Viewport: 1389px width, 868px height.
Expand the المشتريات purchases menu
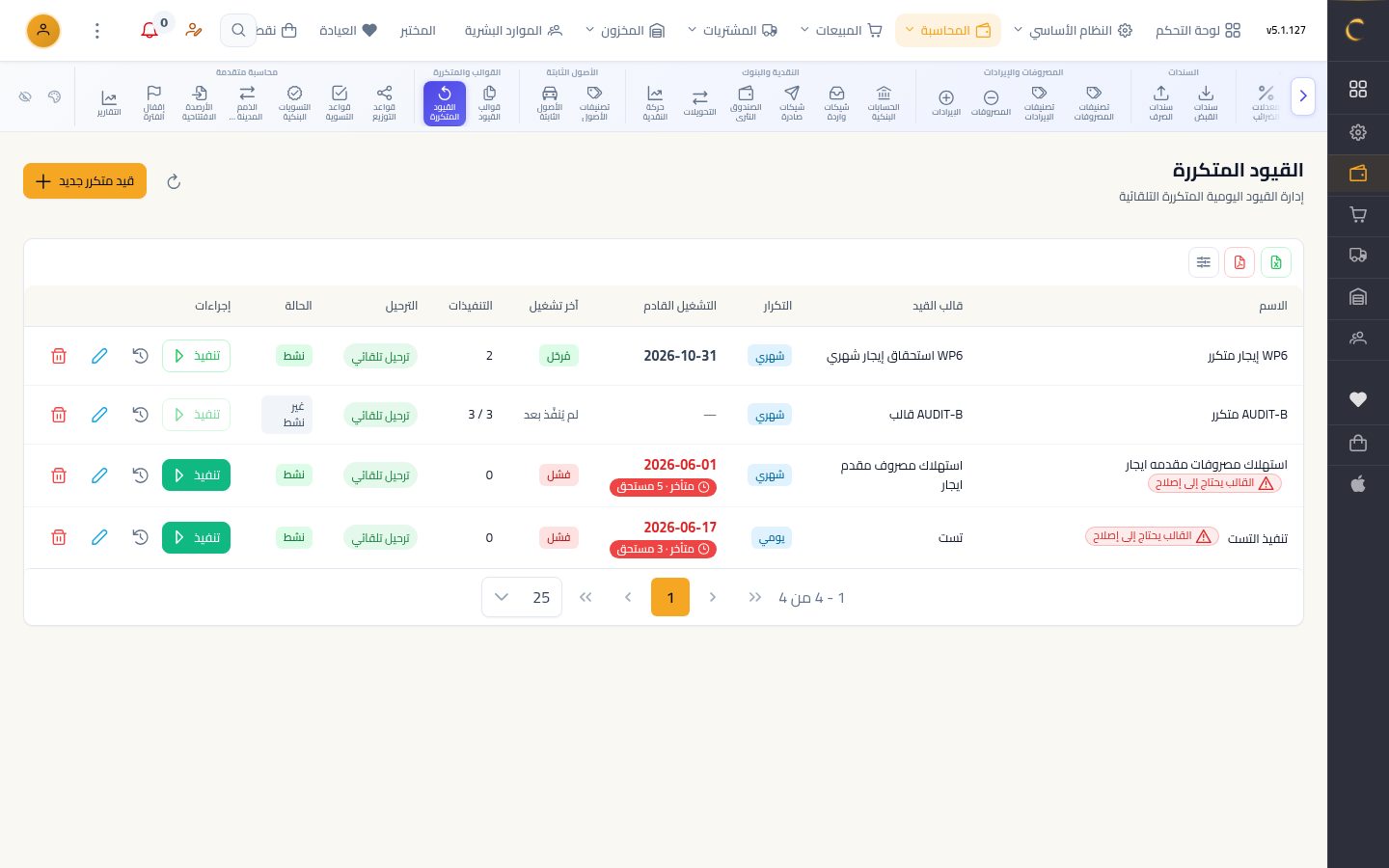[732, 31]
